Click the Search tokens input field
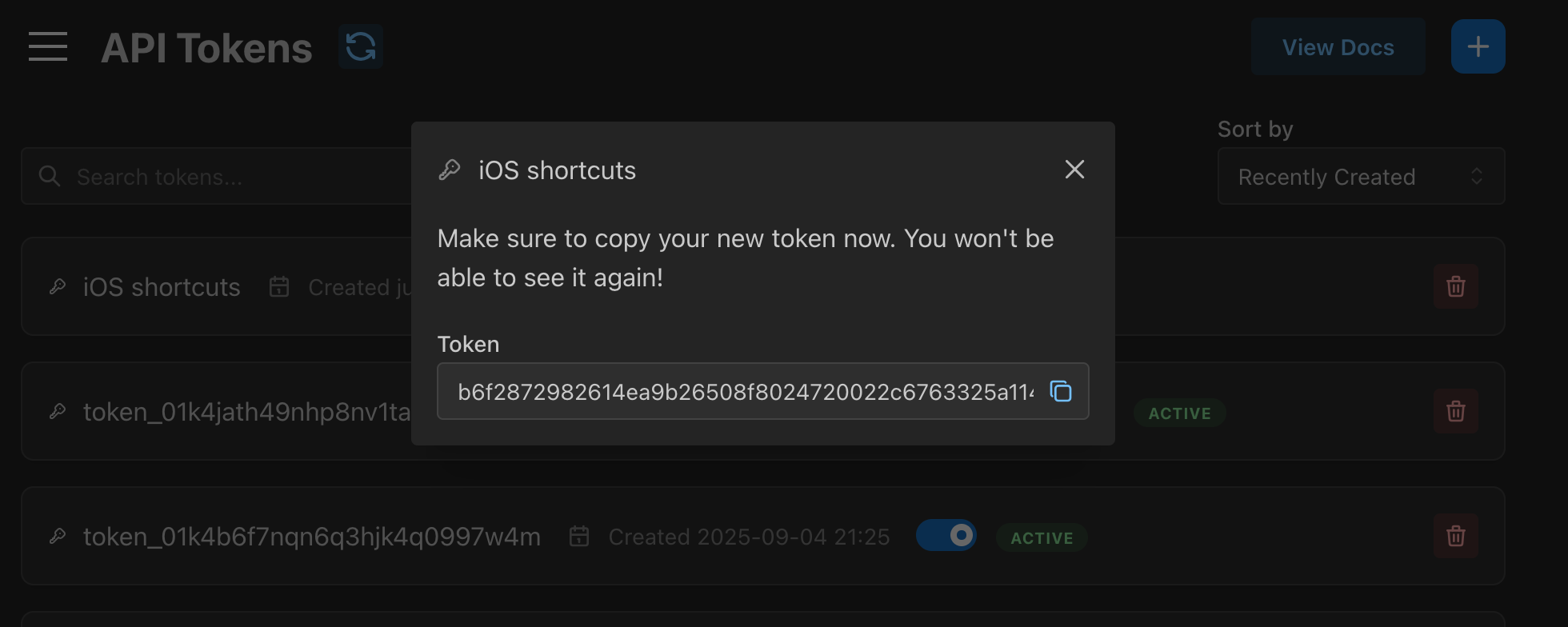 click(200, 176)
